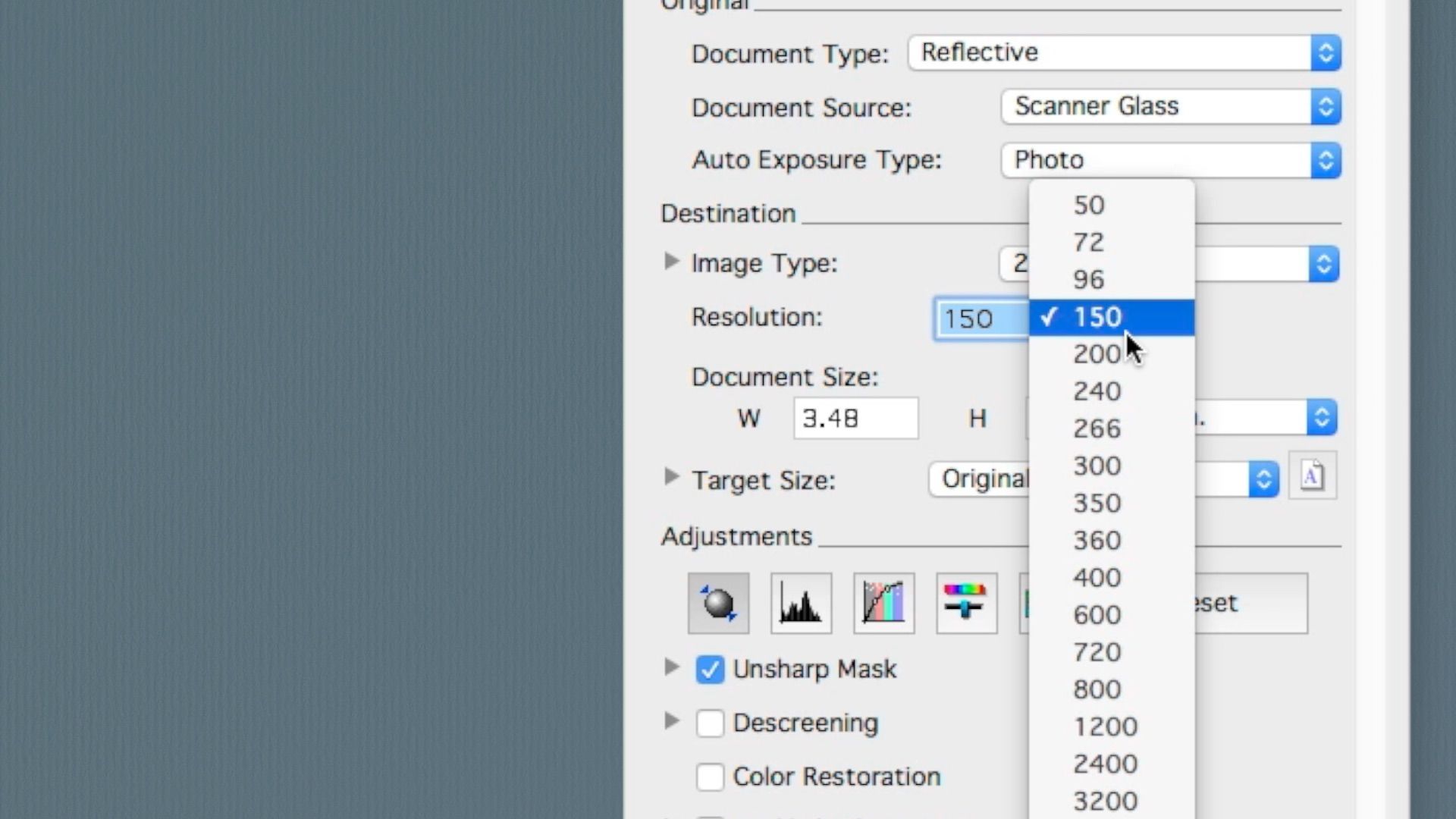Click the Reset button in Adjustments
The width and height of the screenshot is (1456, 819).
pyautogui.click(x=1251, y=604)
